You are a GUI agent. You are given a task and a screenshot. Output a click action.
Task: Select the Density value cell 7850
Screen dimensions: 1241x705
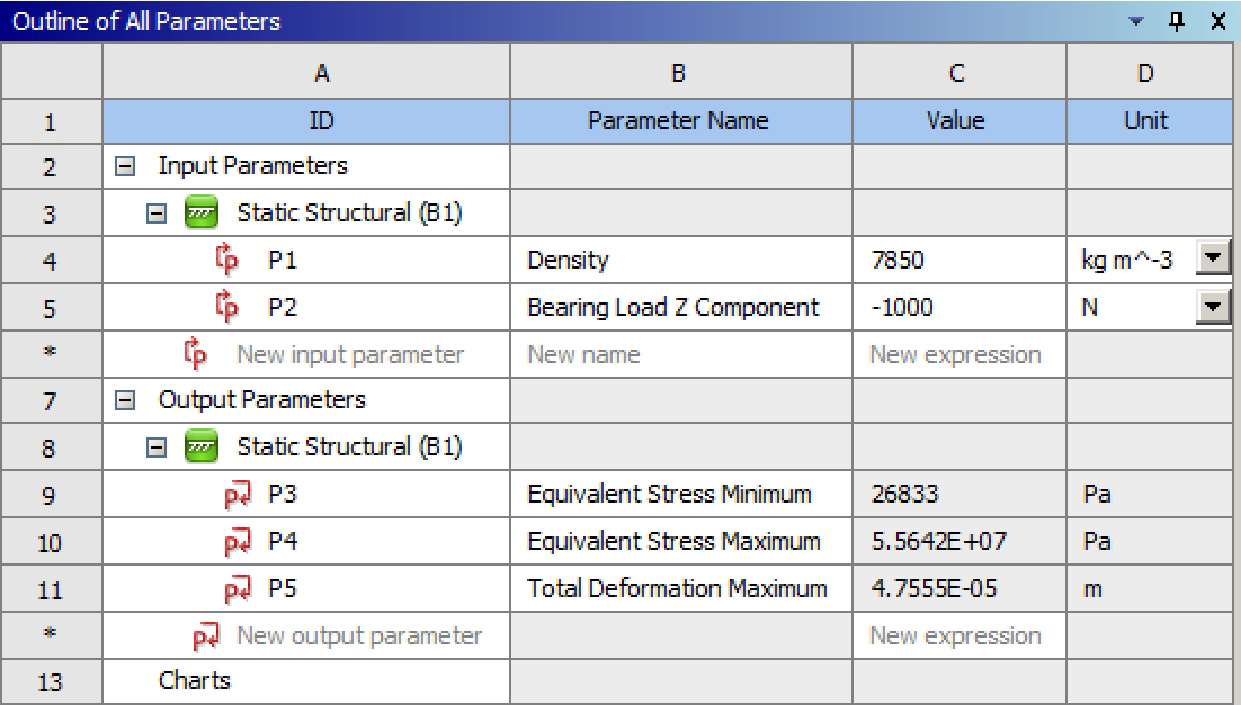(958, 261)
